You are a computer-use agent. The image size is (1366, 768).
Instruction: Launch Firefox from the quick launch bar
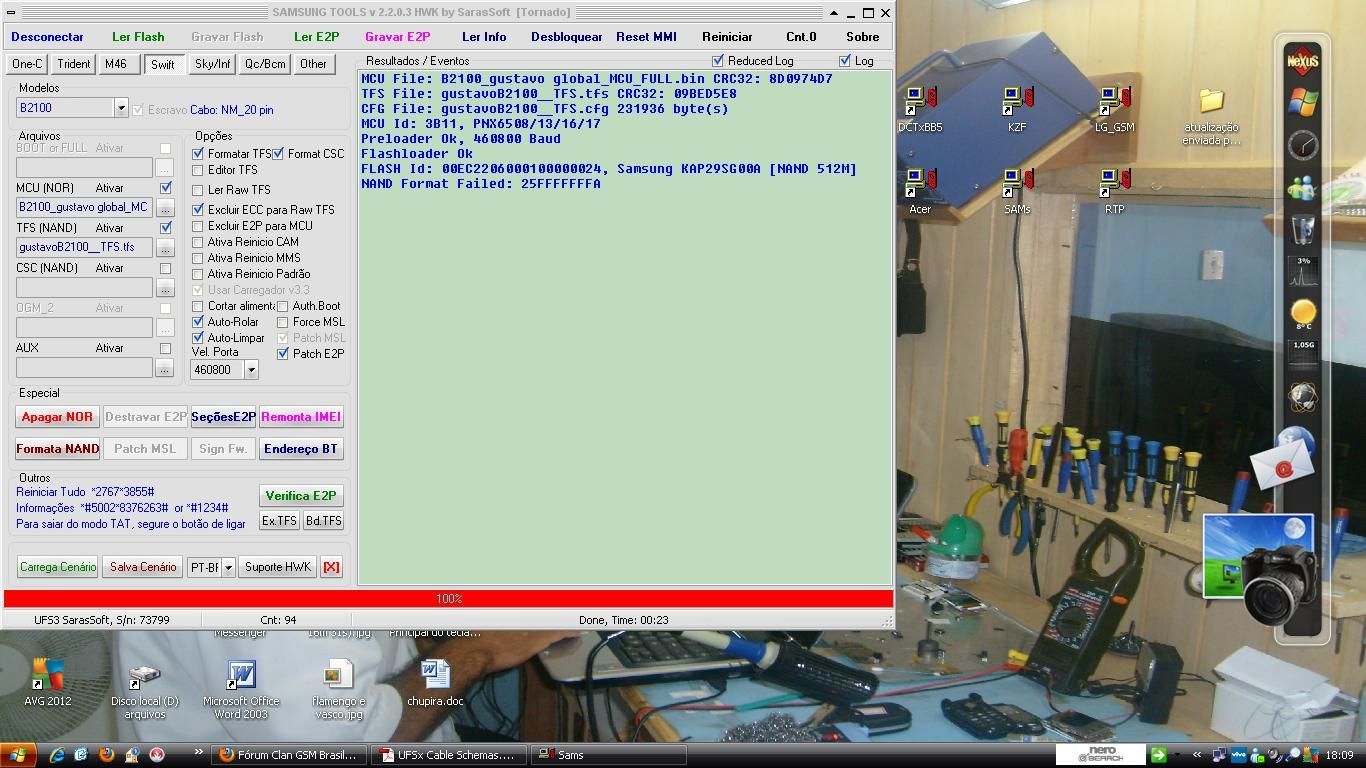[106, 755]
